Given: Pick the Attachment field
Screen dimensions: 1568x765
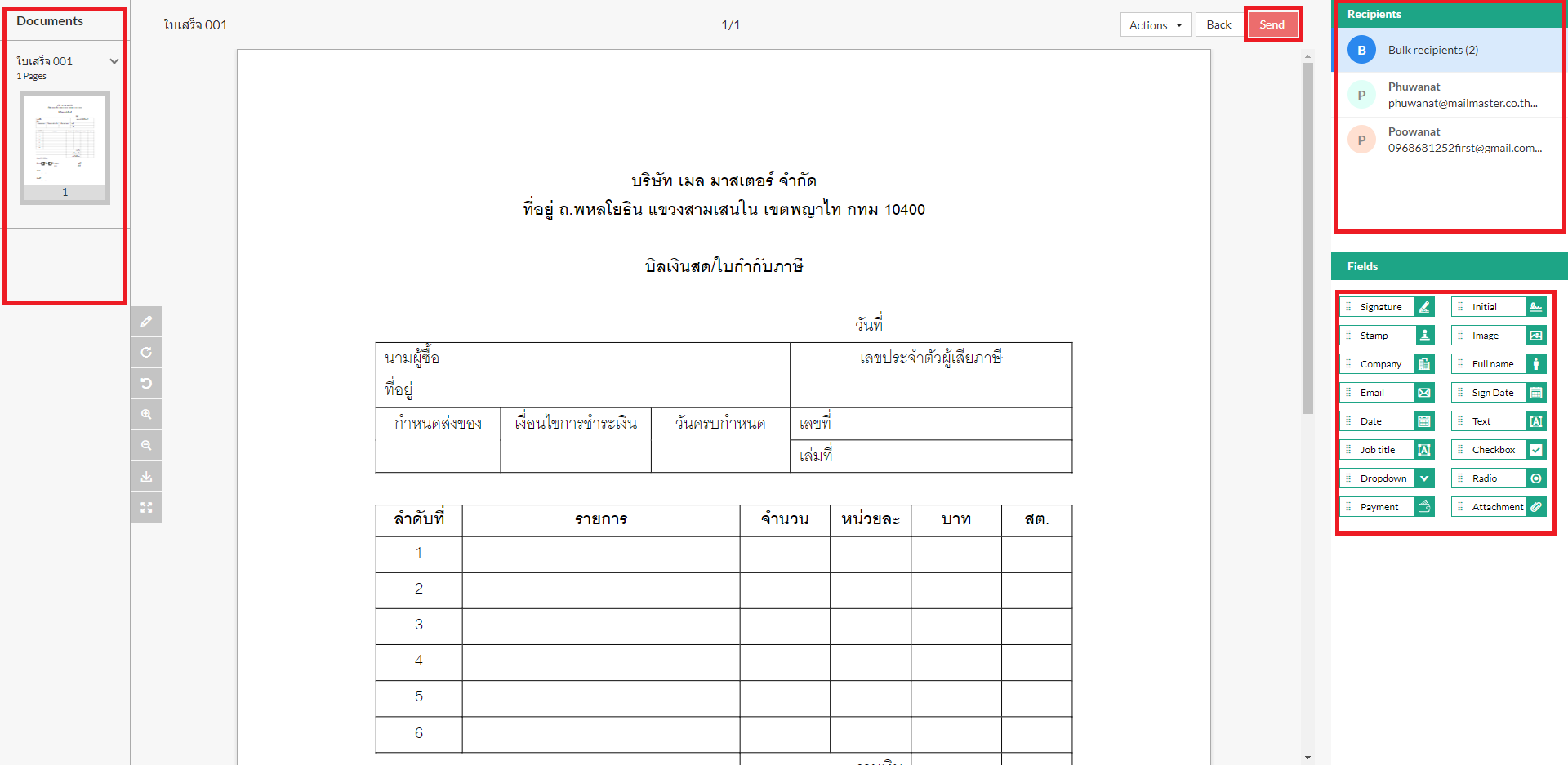Looking at the screenshot, I should pyautogui.click(x=1499, y=507).
